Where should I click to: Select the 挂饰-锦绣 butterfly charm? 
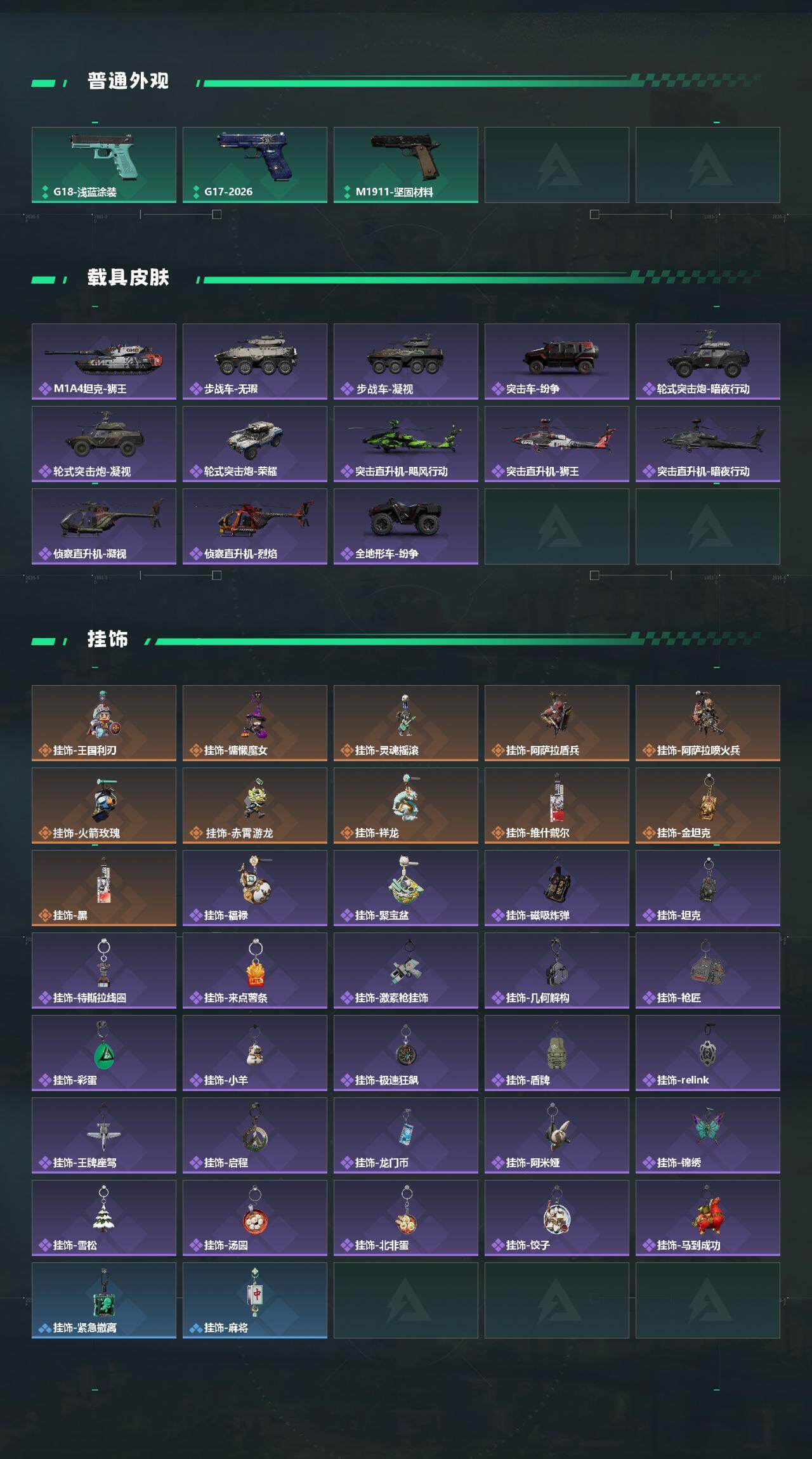click(708, 1135)
